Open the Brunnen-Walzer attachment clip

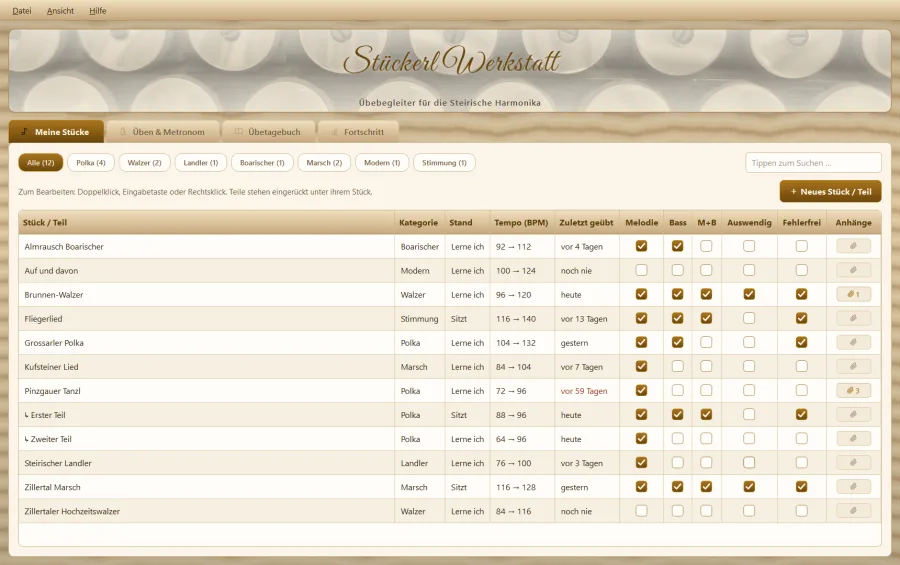point(854,295)
